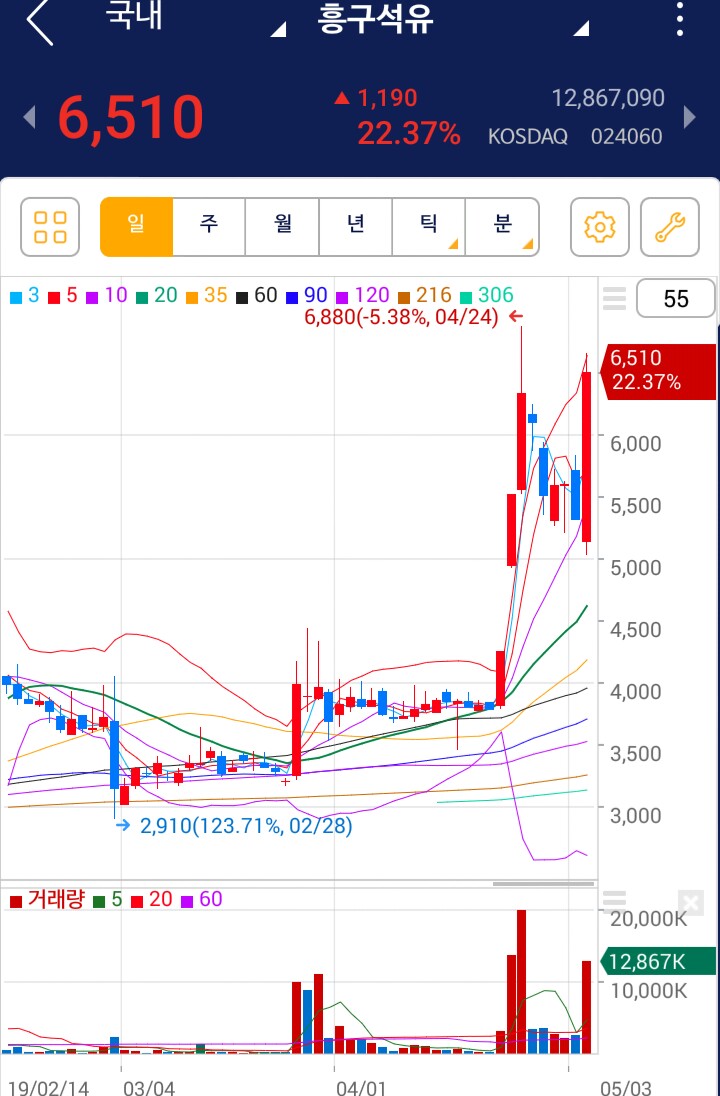720x1096 pixels.
Task: Show previous stock with left triangle
Action: coord(29,117)
